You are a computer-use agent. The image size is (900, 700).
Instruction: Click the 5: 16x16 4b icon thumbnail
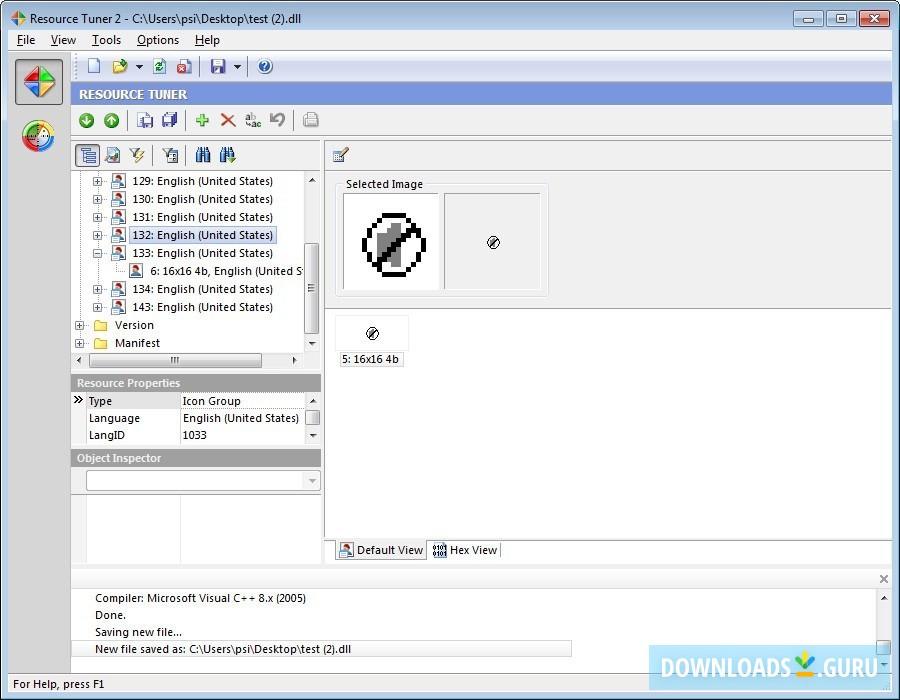click(372, 333)
